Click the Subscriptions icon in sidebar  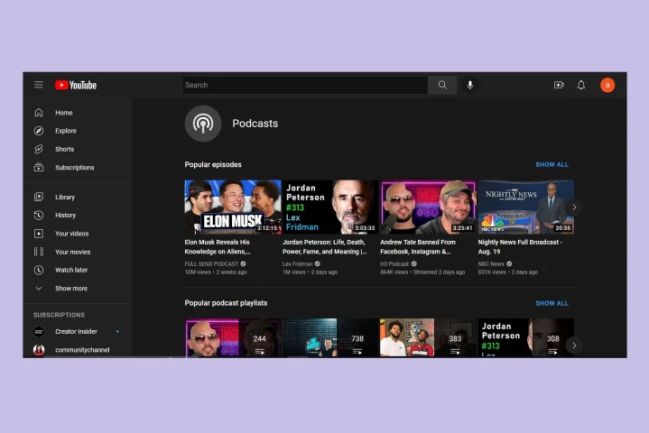(38, 167)
